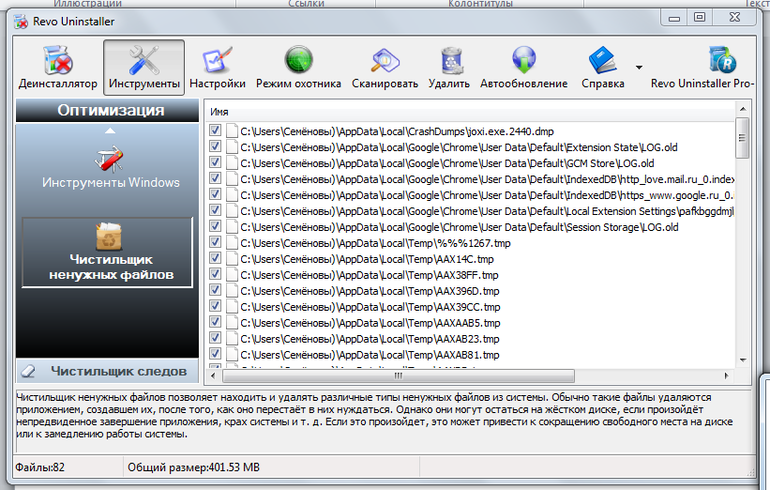
Task: Select the Инструменты toolbar button
Action: [144, 67]
